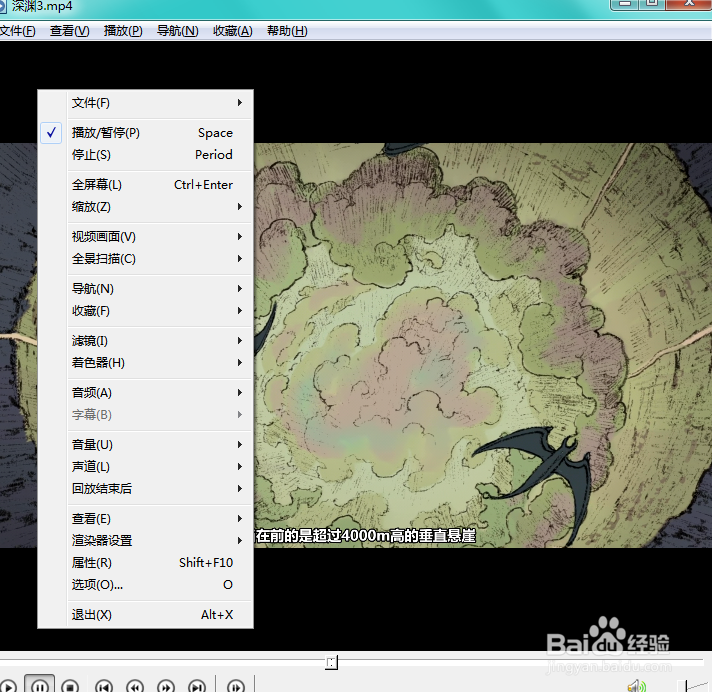Expand the 滤镜(I) submenu

pos(145,341)
